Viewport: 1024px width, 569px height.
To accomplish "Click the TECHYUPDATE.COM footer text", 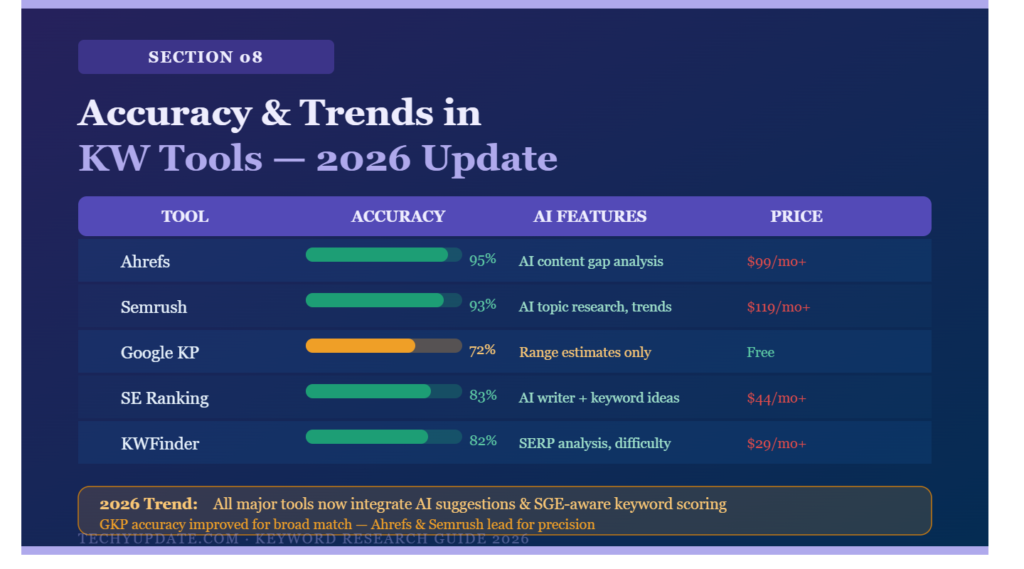I will 304,539.
